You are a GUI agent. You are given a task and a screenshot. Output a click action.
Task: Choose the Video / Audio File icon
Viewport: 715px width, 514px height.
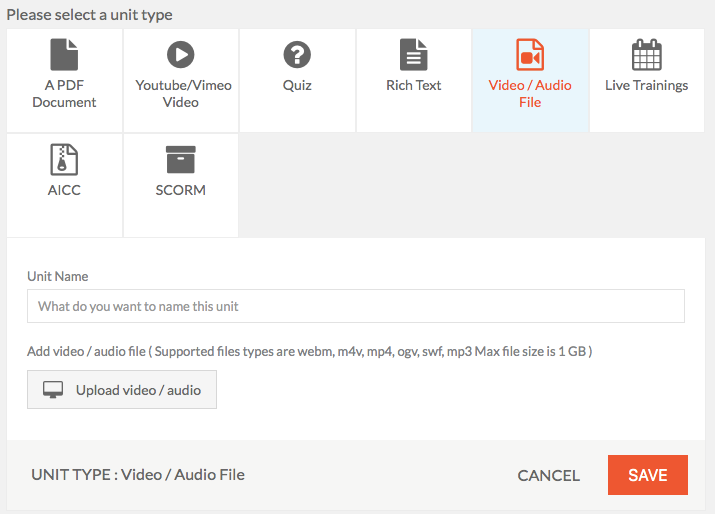(x=530, y=55)
